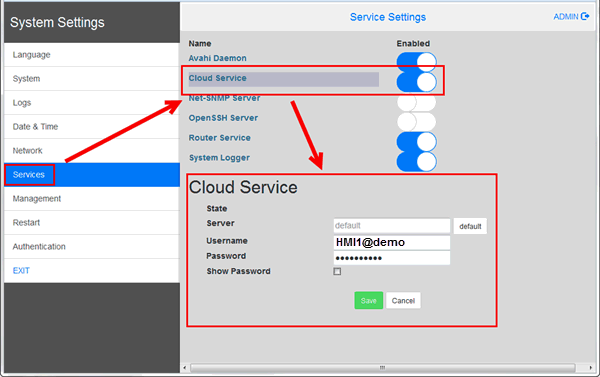Enable the OpenSSH Server switch
Image resolution: width=600 pixels, height=377 pixels.
point(416,122)
